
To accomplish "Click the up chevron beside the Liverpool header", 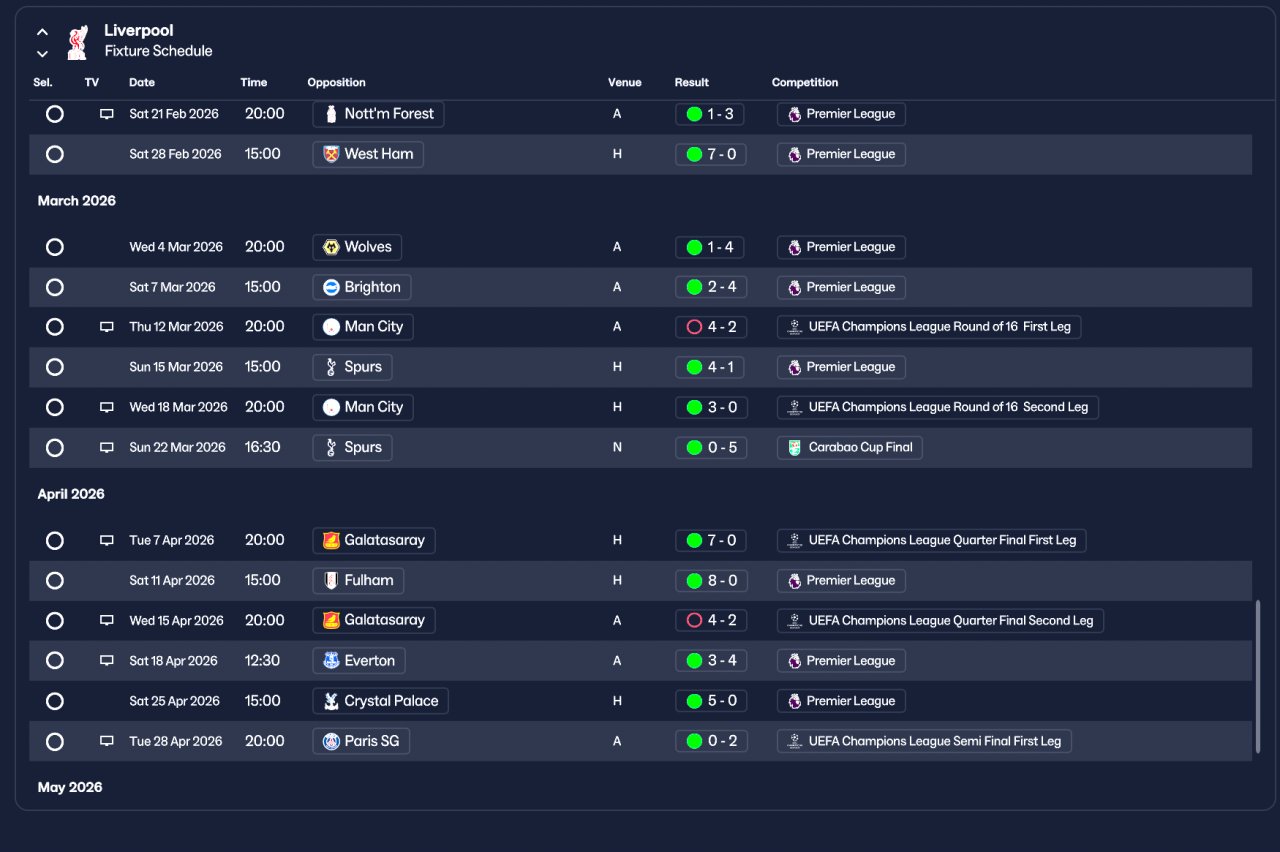I will click(42, 32).
